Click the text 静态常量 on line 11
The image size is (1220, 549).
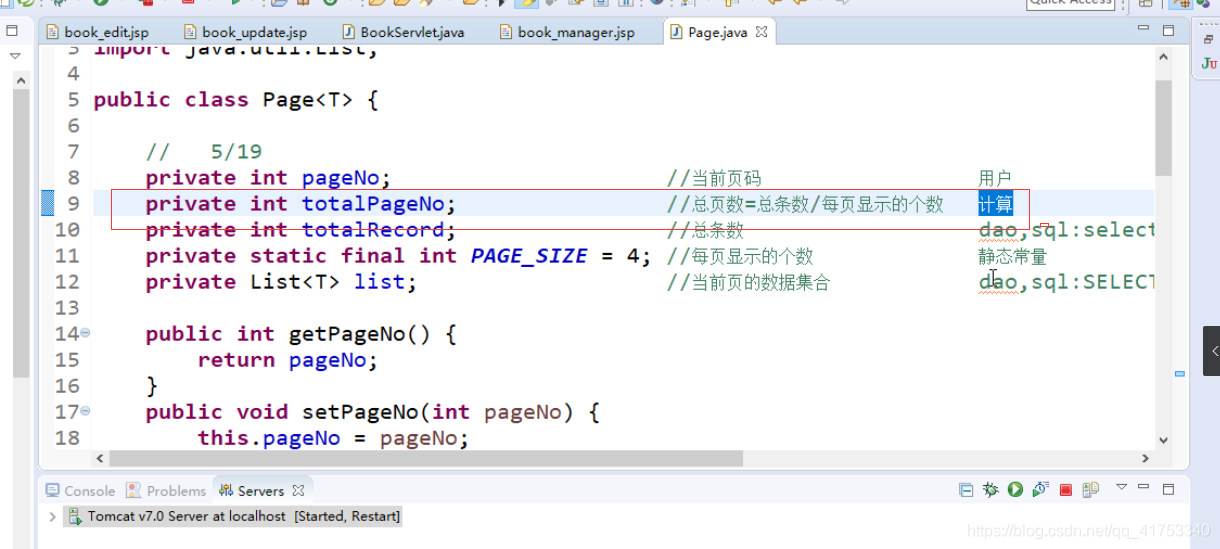click(x=1012, y=256)
